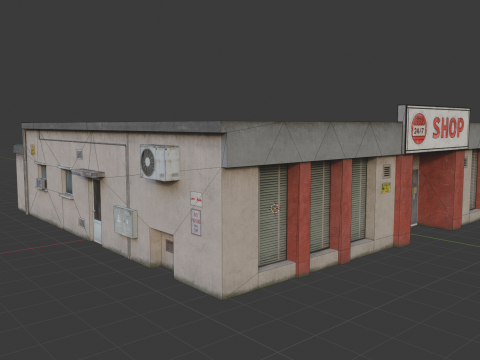Select the small window air conditioner unit
The height and width of the screenshot is (360, 480).
pyautogui.click(x=41, y=184)
